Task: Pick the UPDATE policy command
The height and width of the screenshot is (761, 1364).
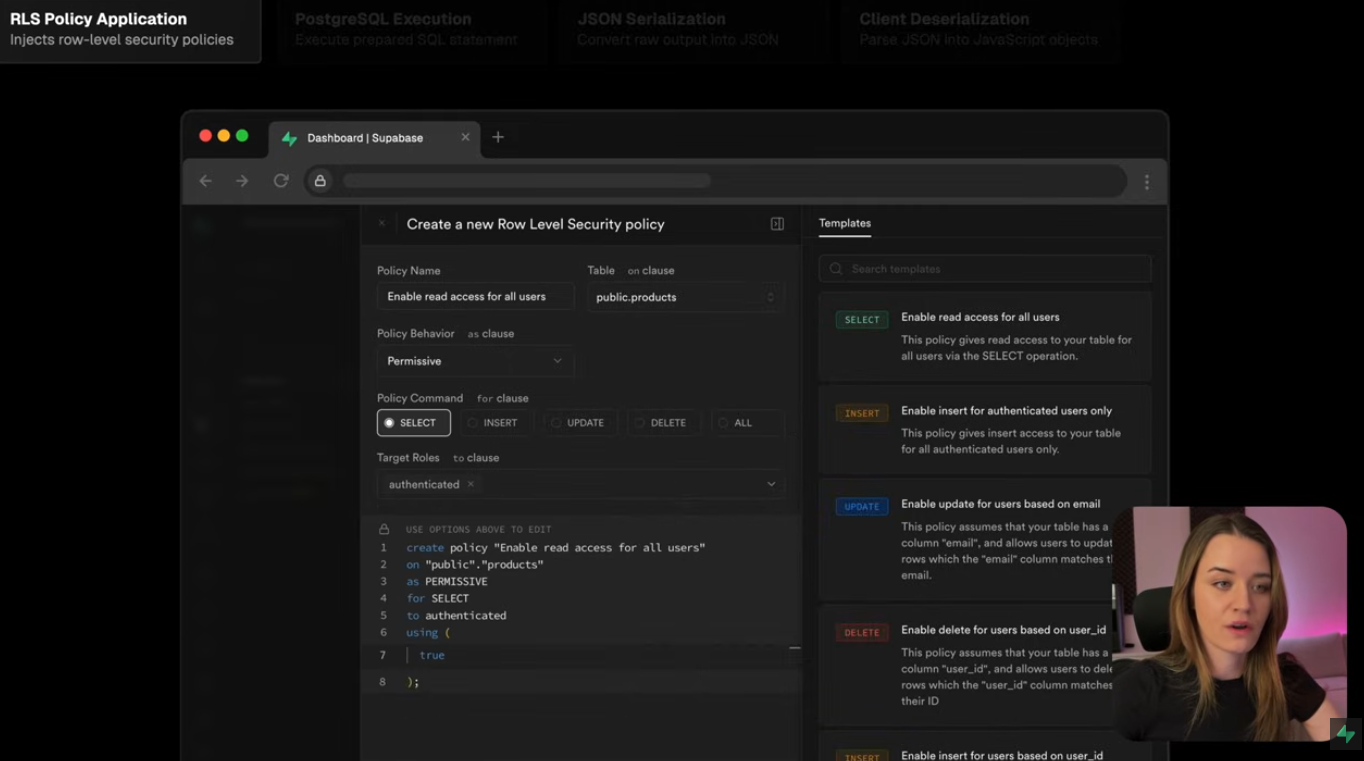Action: click(x=580, y=423)
